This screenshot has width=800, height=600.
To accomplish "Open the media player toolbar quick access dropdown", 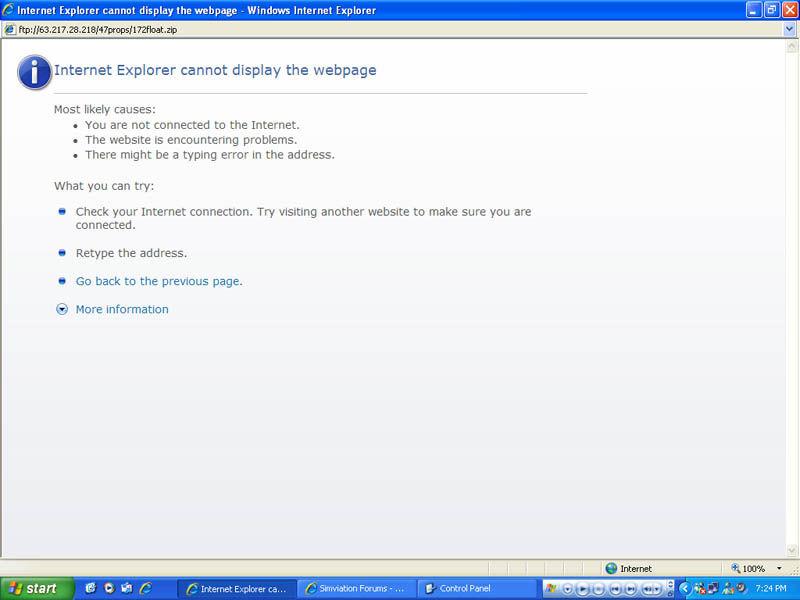I will click(568, 589).
